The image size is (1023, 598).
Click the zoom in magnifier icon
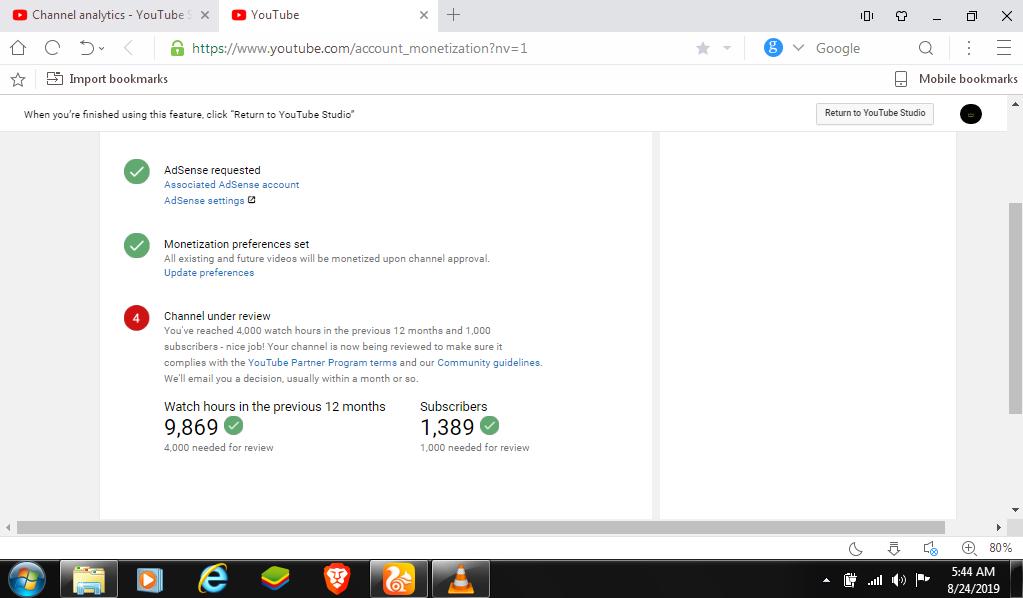[x=969, y=548]
